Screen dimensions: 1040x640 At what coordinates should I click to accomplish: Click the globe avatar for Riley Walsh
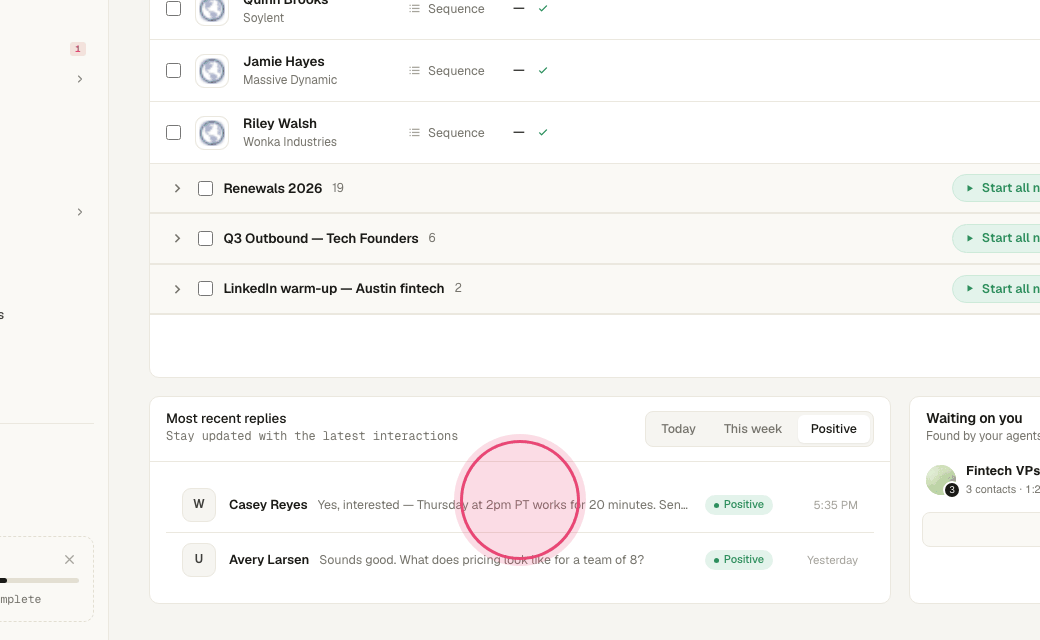click(x=212, y=133)
